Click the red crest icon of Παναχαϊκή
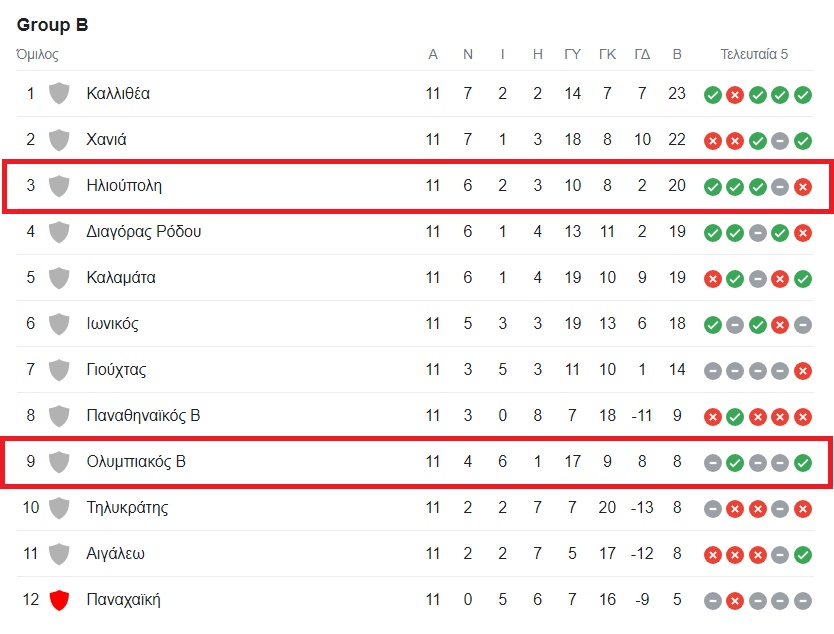 [x=59, y=600]
